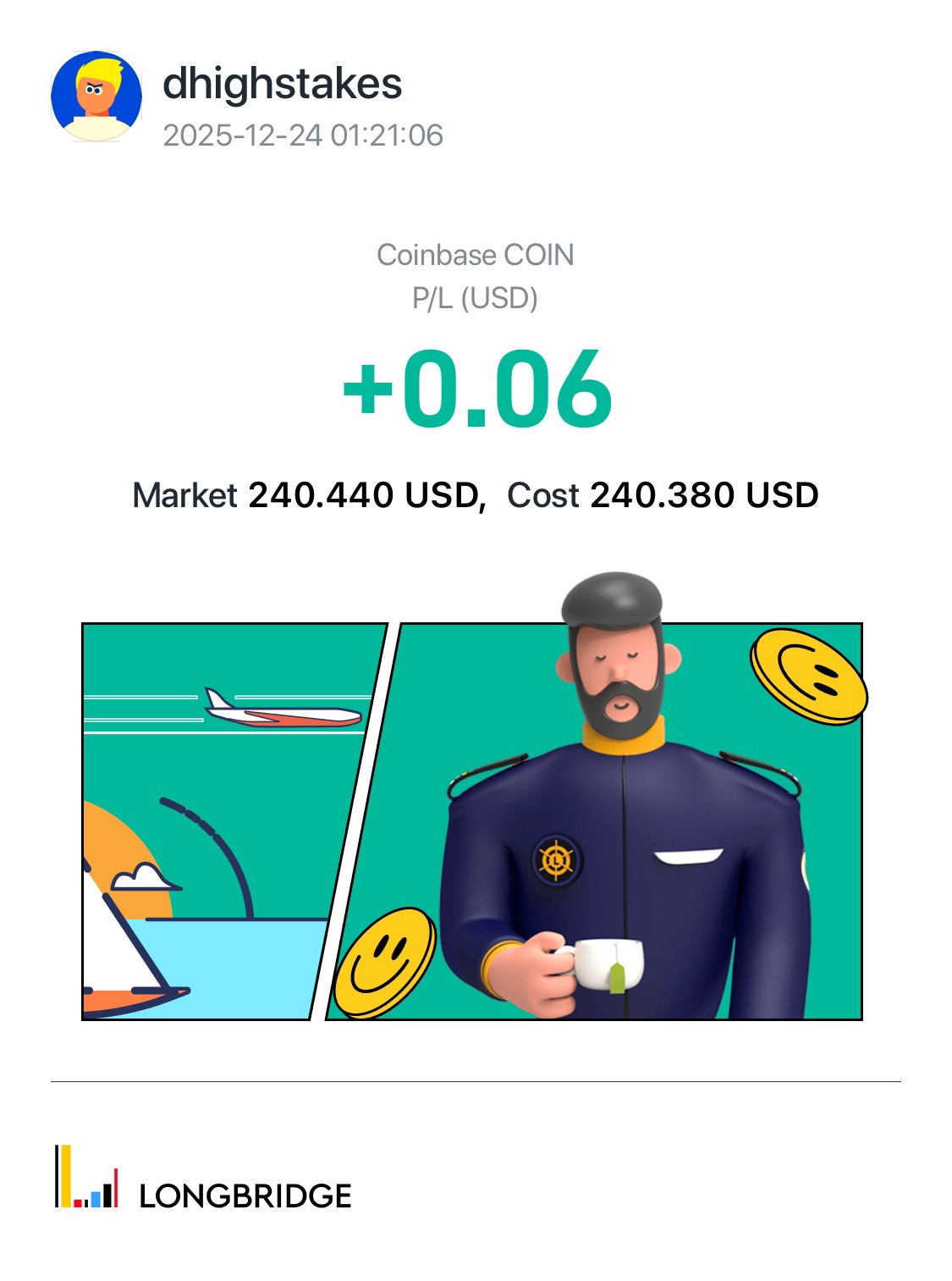Click the airplane in the illustration
This screenshot has width=952, height=1281.
point(283,710)
